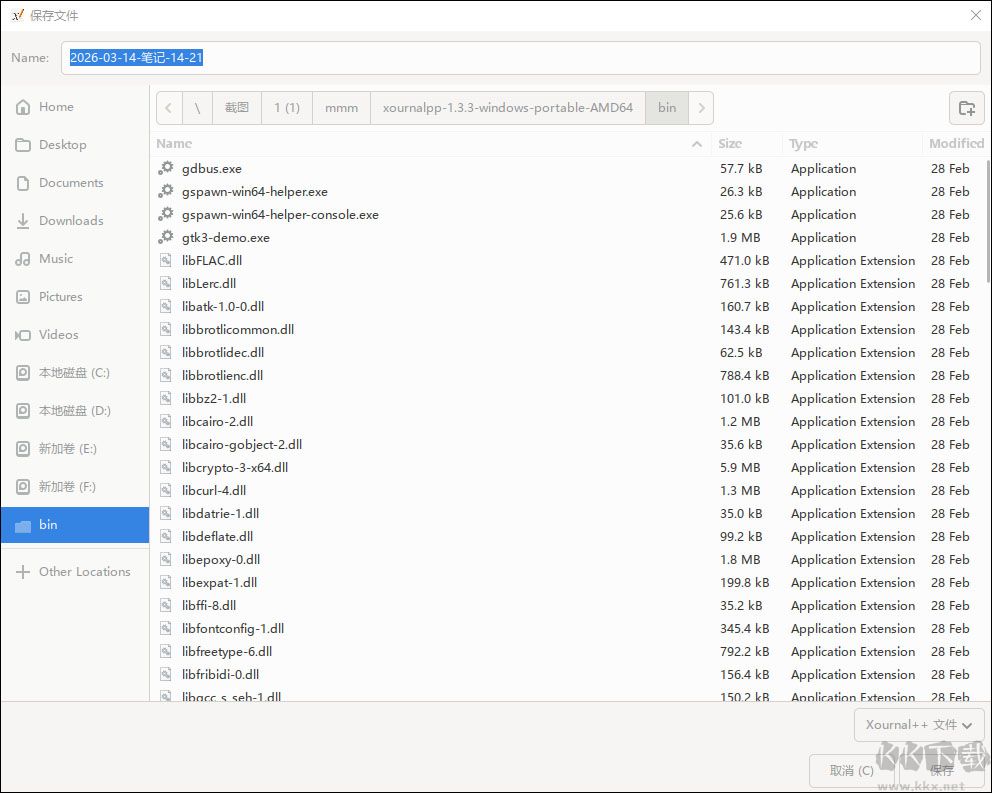Sort the list by the Name column
This screenshot has width=992, height=793.
tap(430, 144)
